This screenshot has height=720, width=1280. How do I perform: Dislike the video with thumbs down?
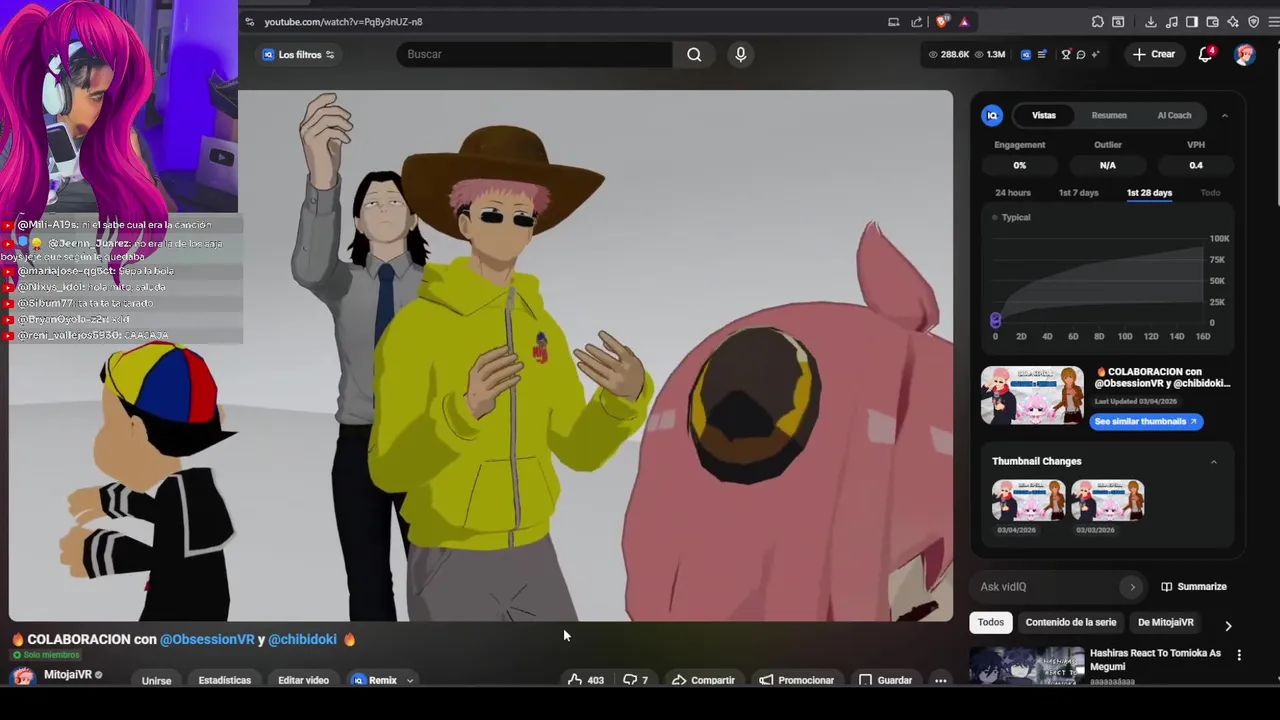(x=636, y=680)
